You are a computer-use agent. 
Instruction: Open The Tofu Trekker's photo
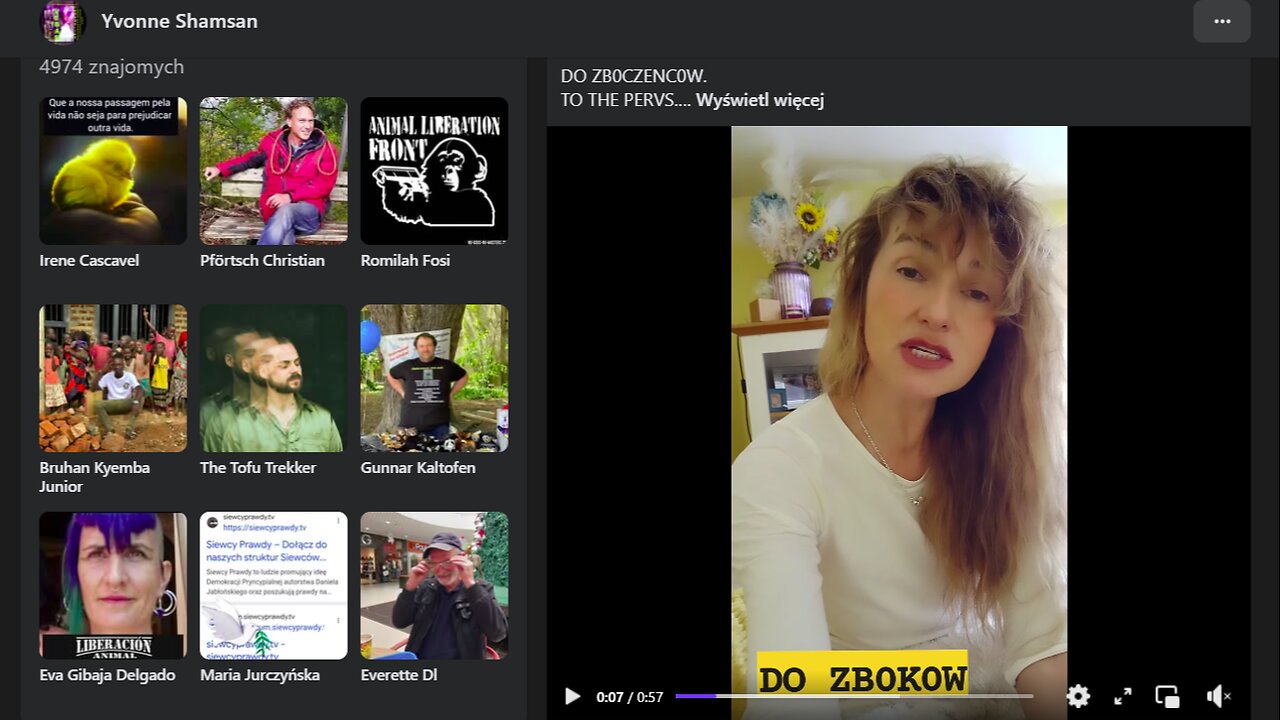pyautogui.click(x=274, y=378)
